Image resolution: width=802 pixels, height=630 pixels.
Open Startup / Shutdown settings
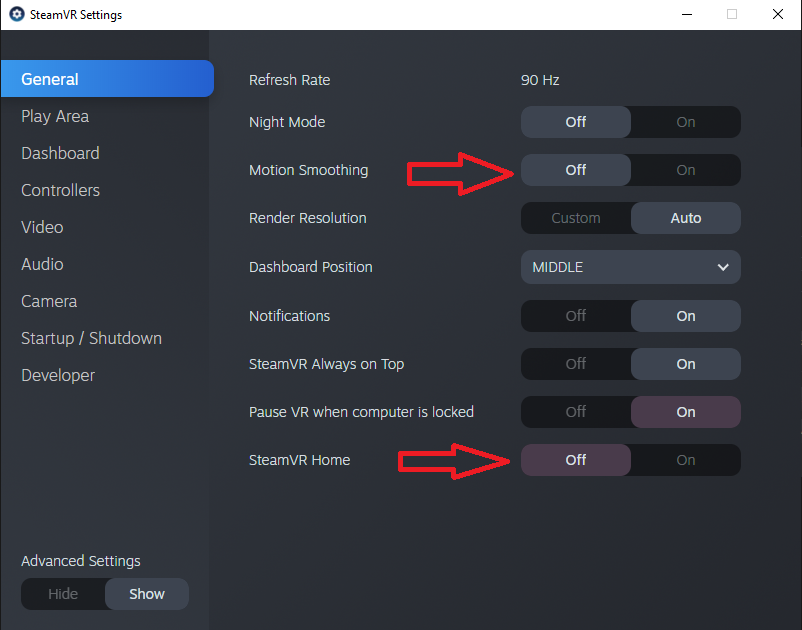pos(91,338)
